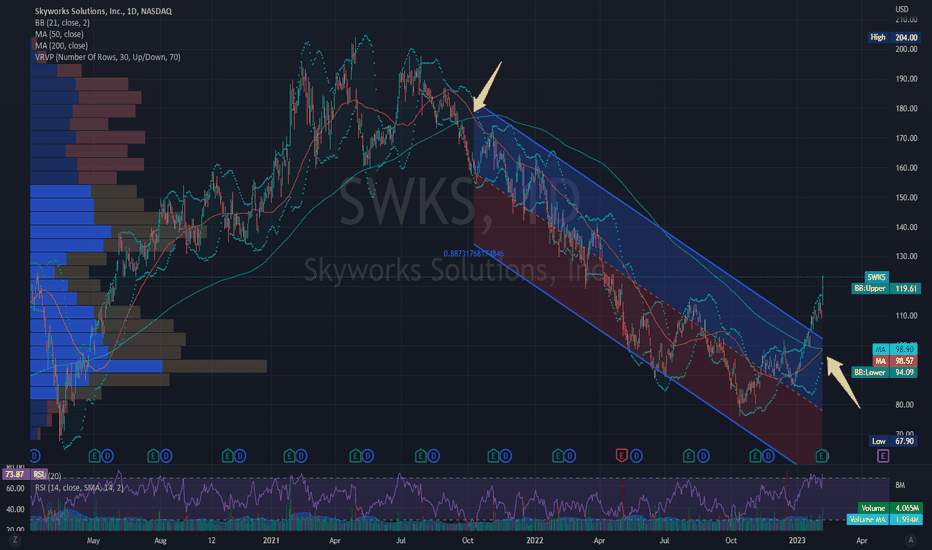
Task: Click the dividend D marker after 2022 label
Action: click(570, 456)
